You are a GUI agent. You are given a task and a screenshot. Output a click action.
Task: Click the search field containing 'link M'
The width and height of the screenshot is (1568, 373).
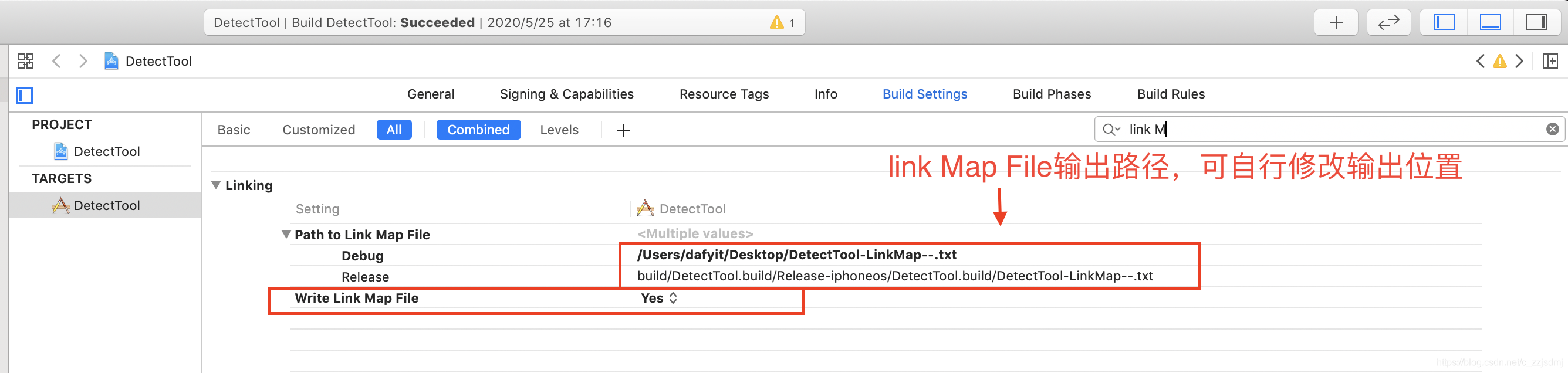coord(1329,129)
